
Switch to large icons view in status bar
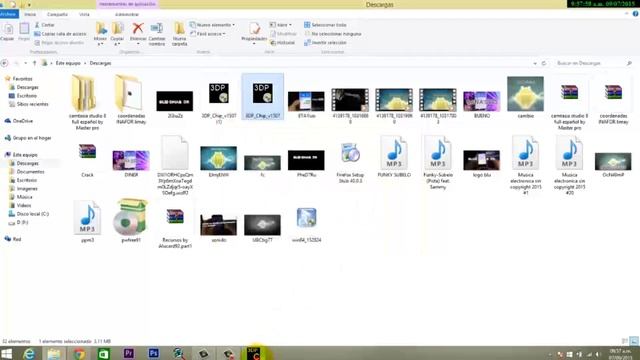[634, 341]
